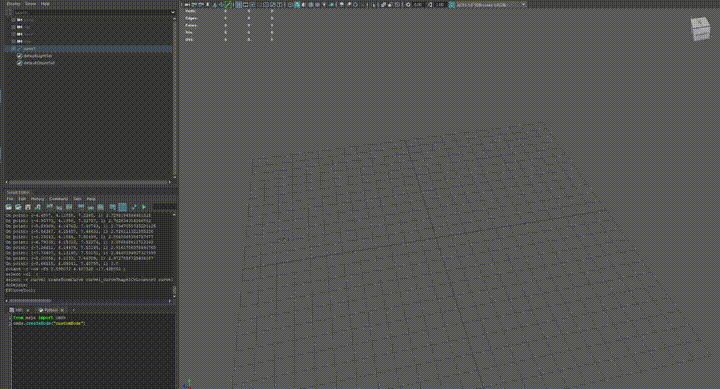This screenshot has height=389, width=720.
Task: Click the viewport gamma value field
Action: tap(440, 5)
